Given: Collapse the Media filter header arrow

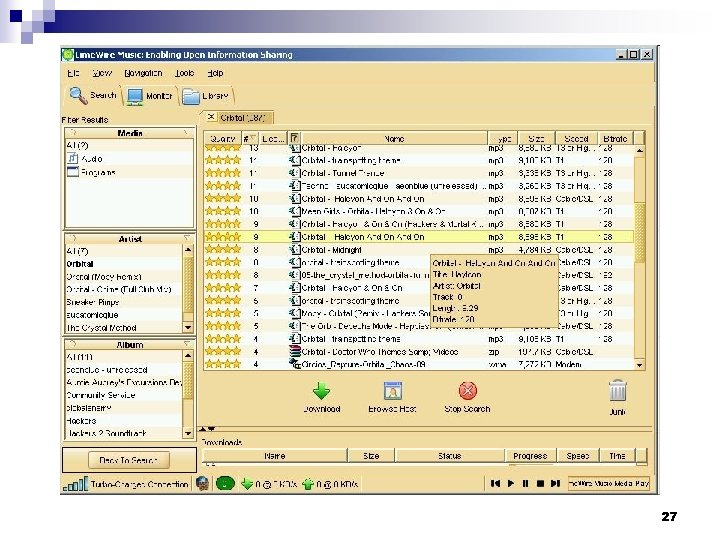Looking at the screenshot, I should [x=186, y=133].
